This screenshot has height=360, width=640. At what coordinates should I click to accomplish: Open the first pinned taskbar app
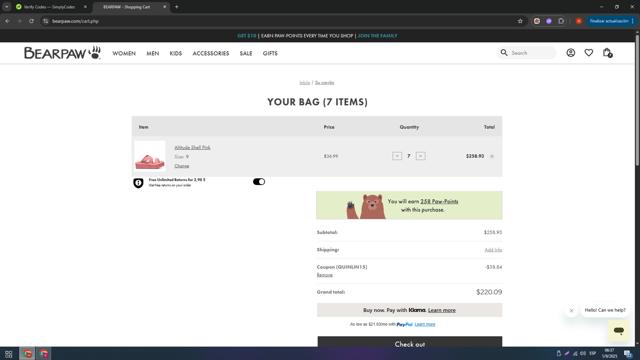[27, 354]
